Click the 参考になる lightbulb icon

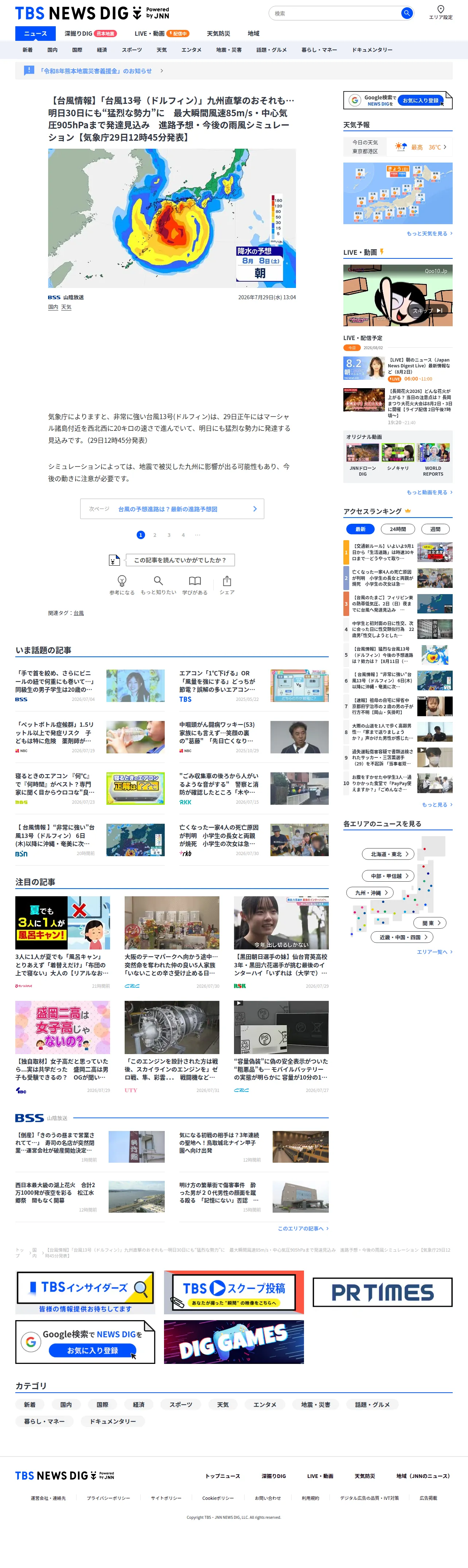pos(122,581)
